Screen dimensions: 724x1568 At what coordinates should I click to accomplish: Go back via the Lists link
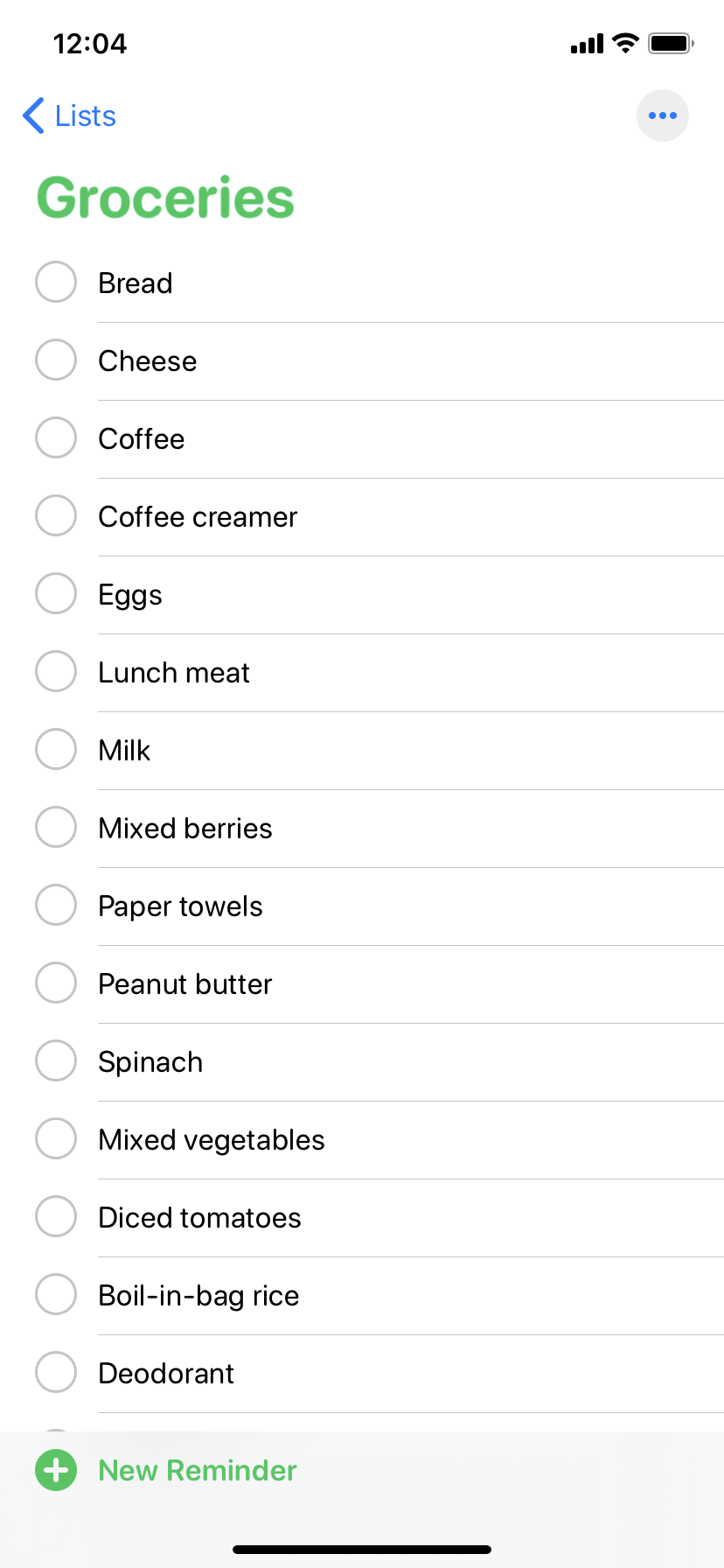coord(86,115)
